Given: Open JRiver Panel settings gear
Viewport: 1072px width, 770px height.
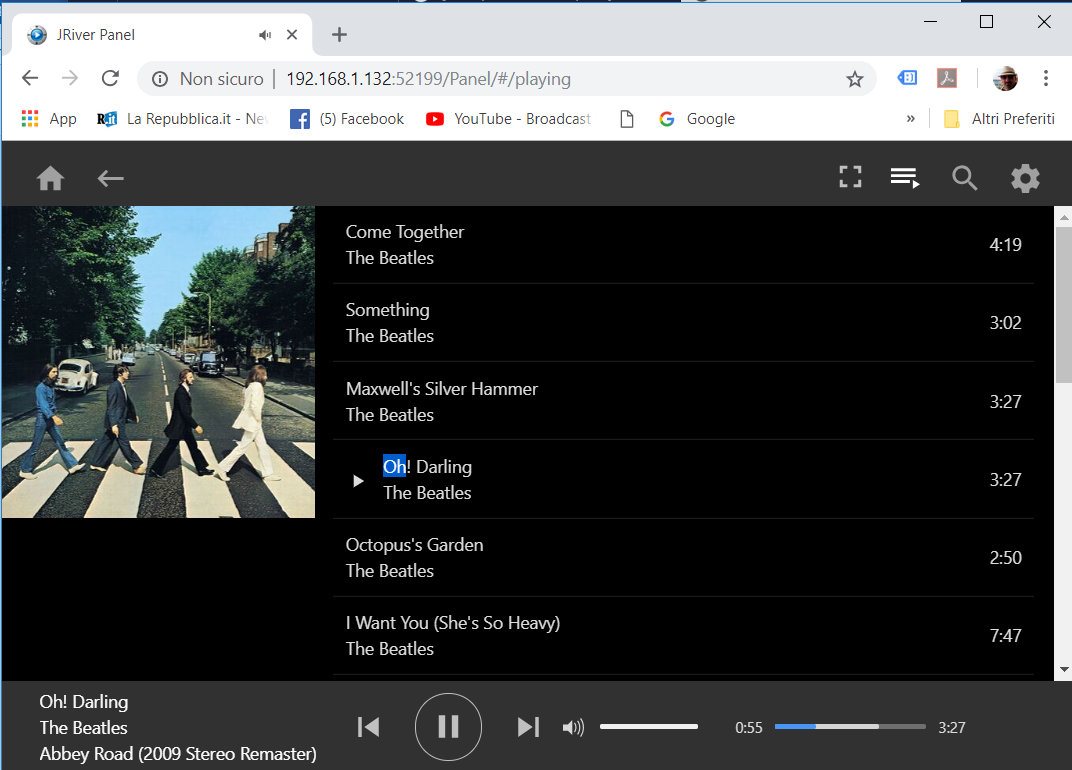Looking at the screenshot, I should (x=1025, y=178).
